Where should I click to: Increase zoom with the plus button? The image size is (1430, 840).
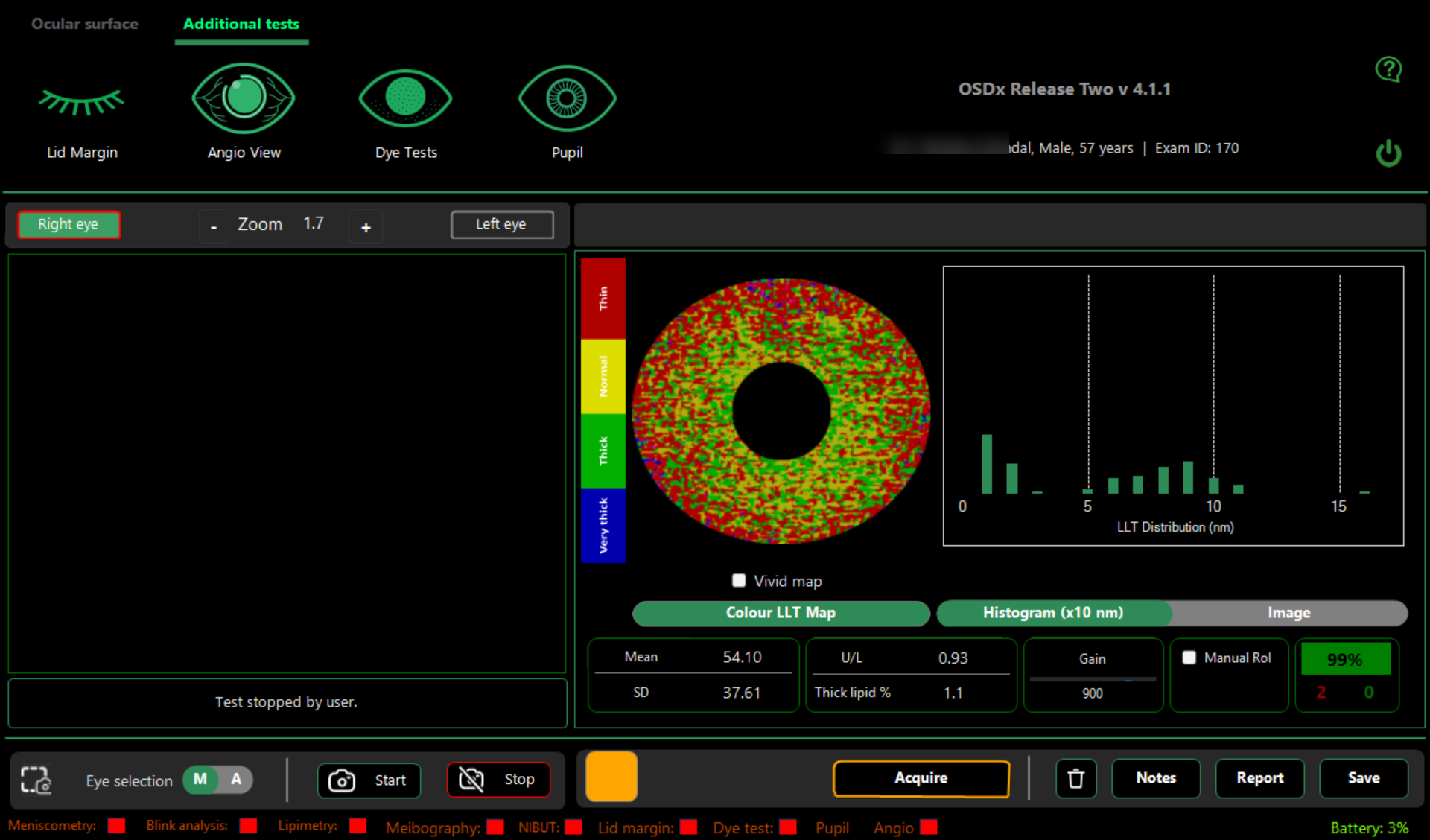[366, 227]
